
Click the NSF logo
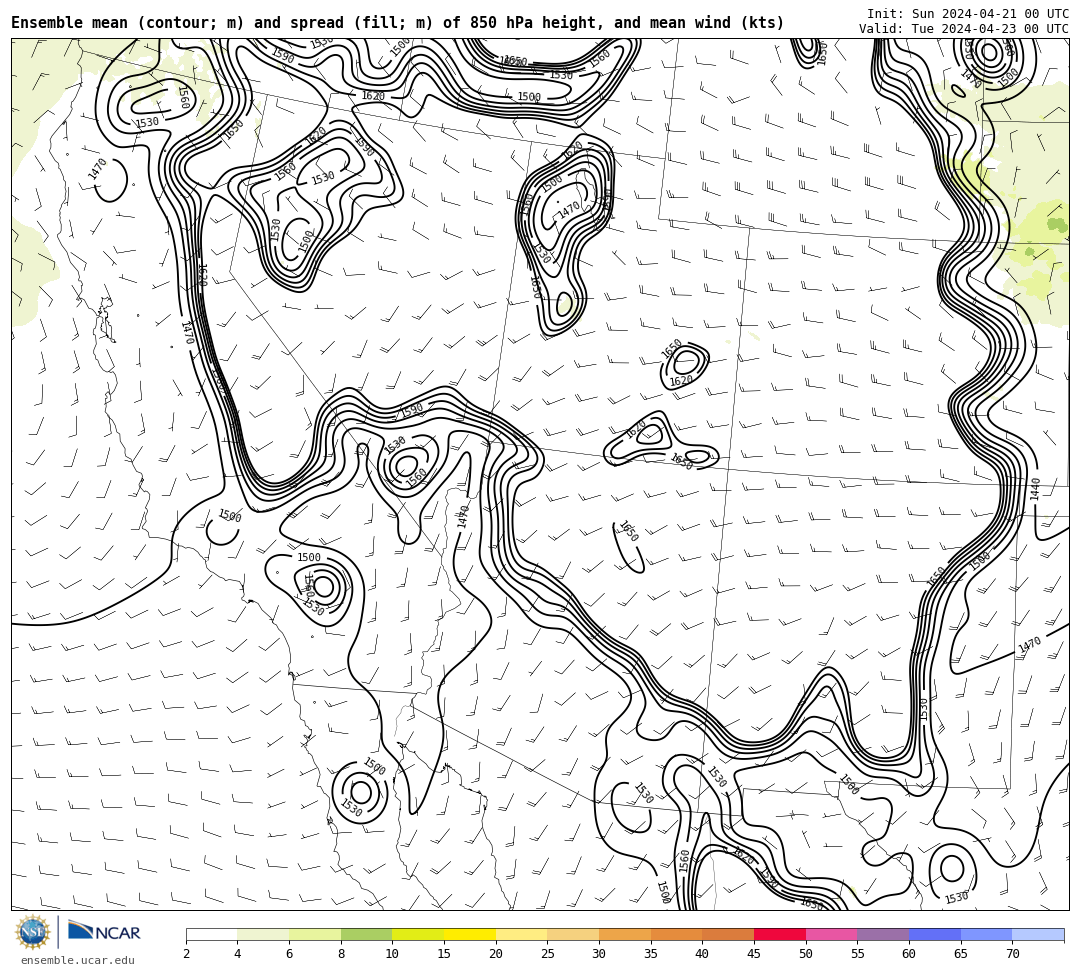pyautogui.click(x=32, y=932)
